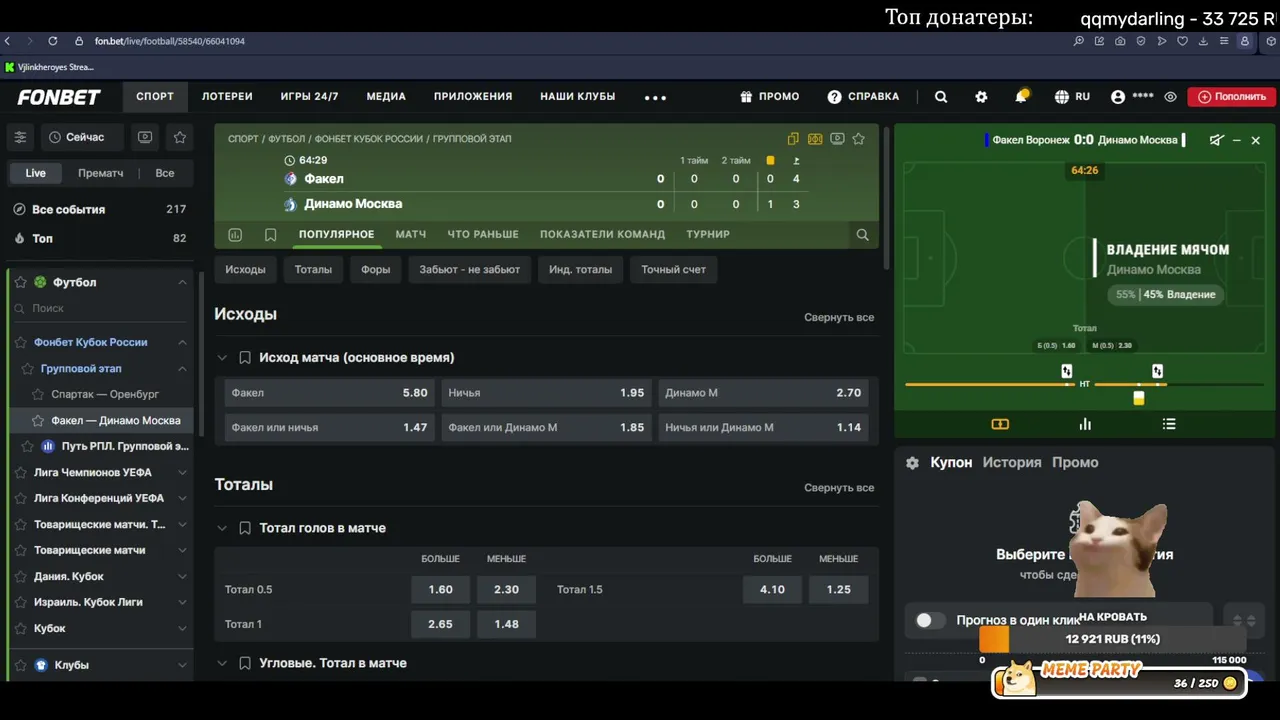Click Свернуть все next to Исходы
The image size is (1280, 720).
pos(839,318)
